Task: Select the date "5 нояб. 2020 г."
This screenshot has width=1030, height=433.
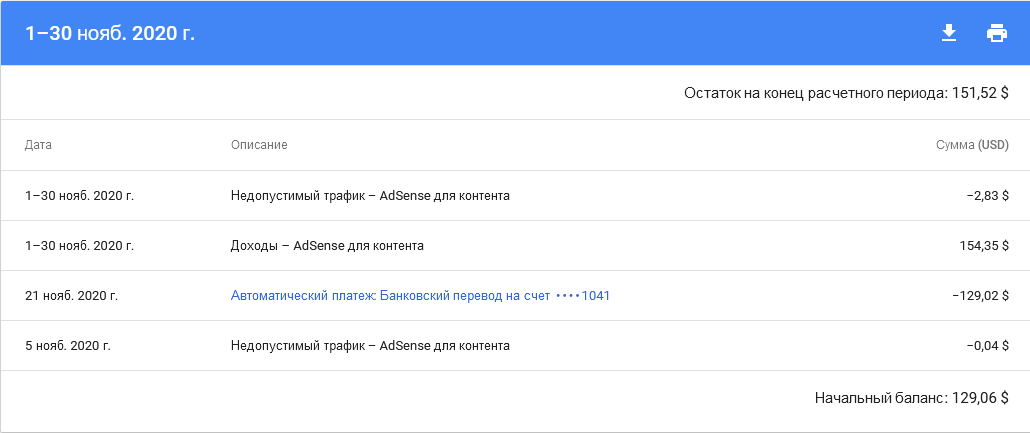Action: click(x=67, y=346)
